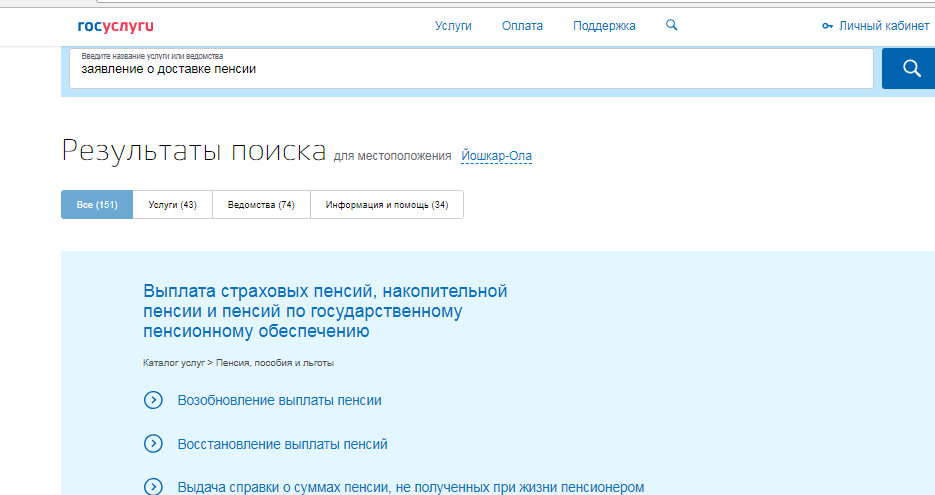Click circled arrow beside Выдача справки
This screenshot has height=495, width=935.
coord(153,487)
